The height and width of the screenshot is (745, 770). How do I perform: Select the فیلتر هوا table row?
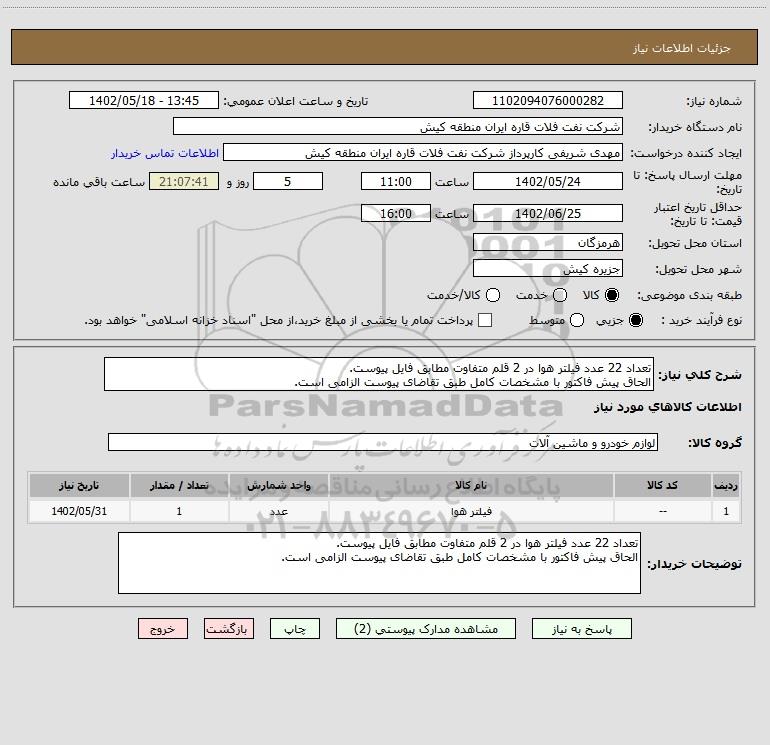coord(384,511)
